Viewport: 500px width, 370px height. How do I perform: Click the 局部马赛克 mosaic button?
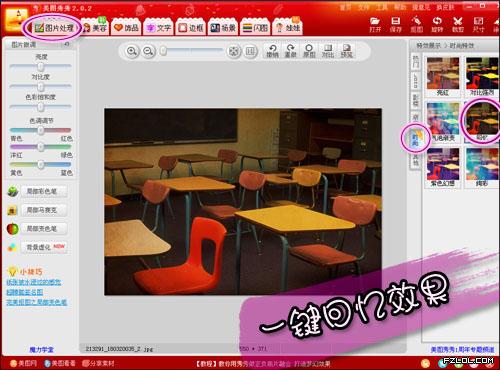(43, 210)
